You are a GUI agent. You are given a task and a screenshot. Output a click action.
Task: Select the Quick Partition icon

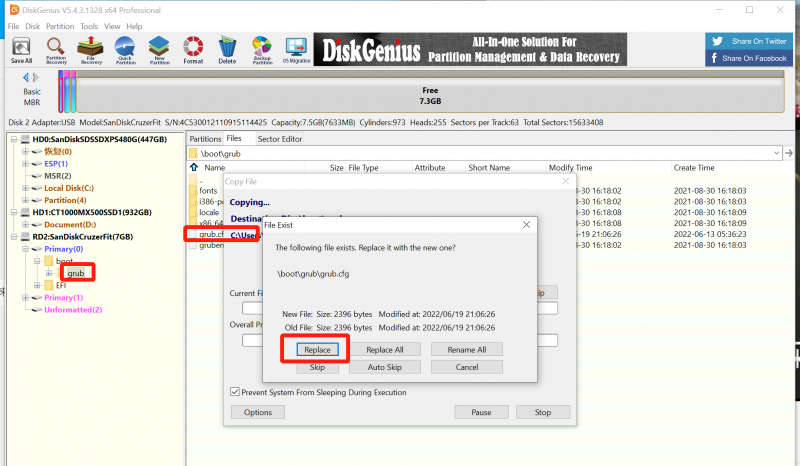(125, 50)
